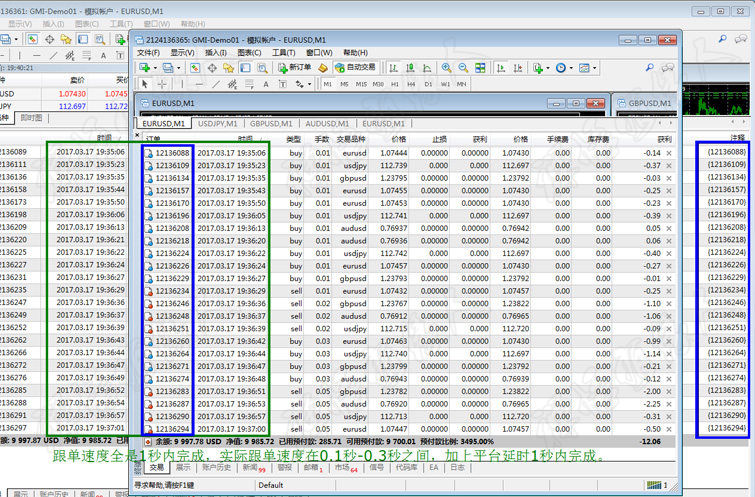Click the GBPUSD,M1 chart window title

tap(649, 103)
